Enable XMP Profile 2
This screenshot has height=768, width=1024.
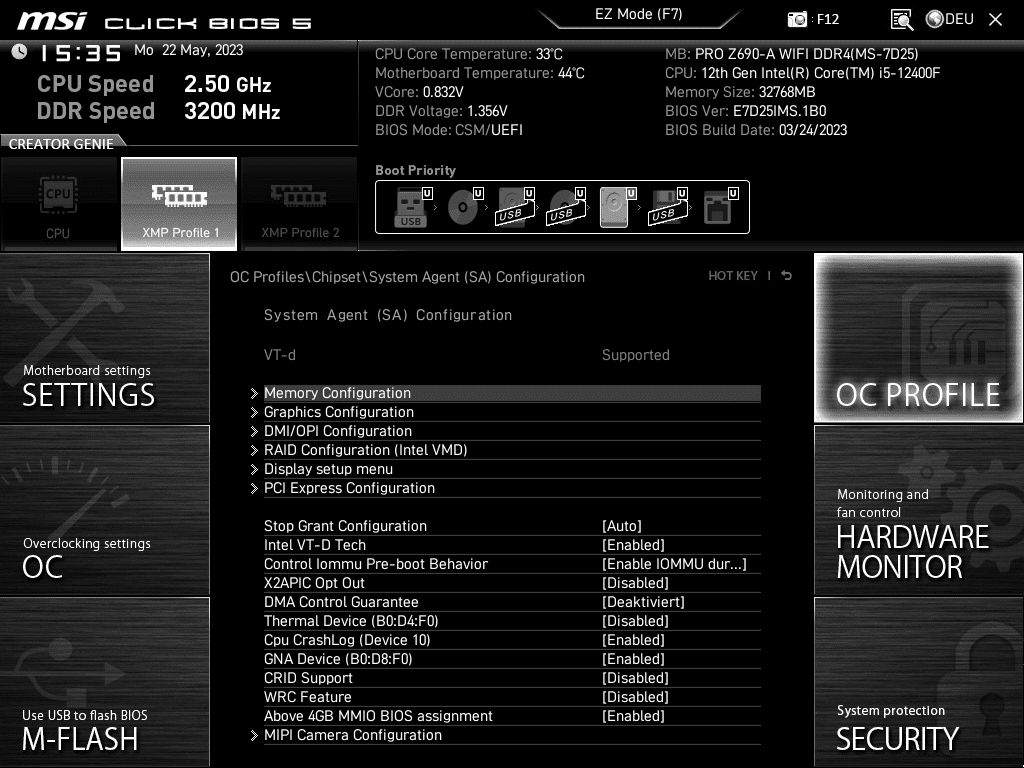click(300, 204)
